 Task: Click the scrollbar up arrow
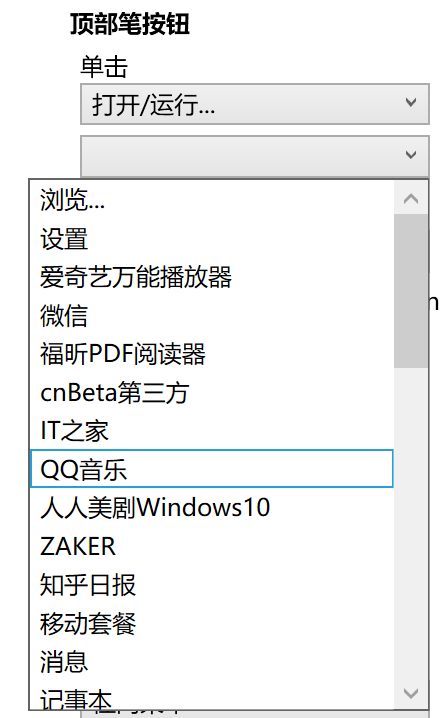[411, 198]
